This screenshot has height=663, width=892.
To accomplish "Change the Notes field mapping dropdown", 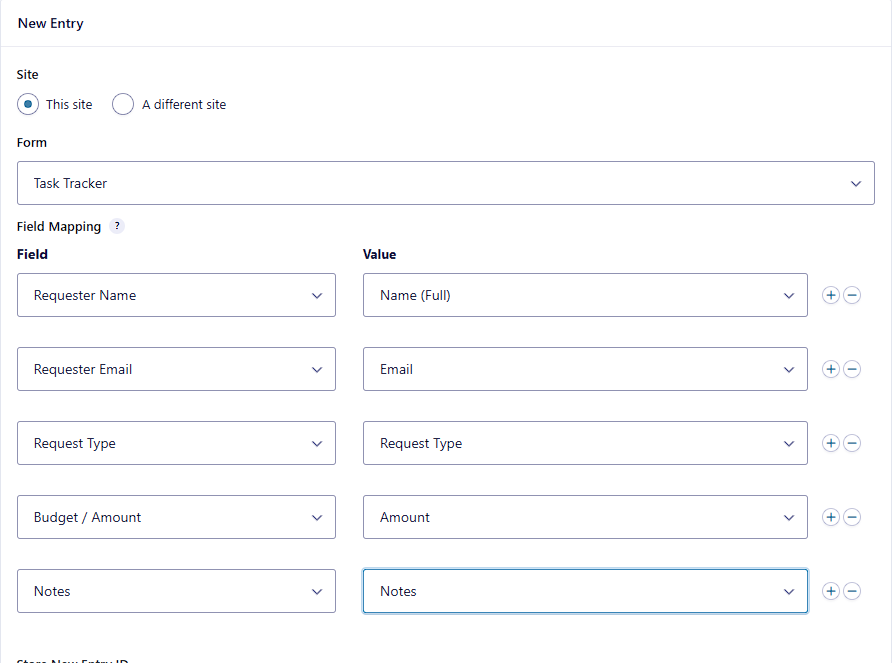I will point(176,591).
